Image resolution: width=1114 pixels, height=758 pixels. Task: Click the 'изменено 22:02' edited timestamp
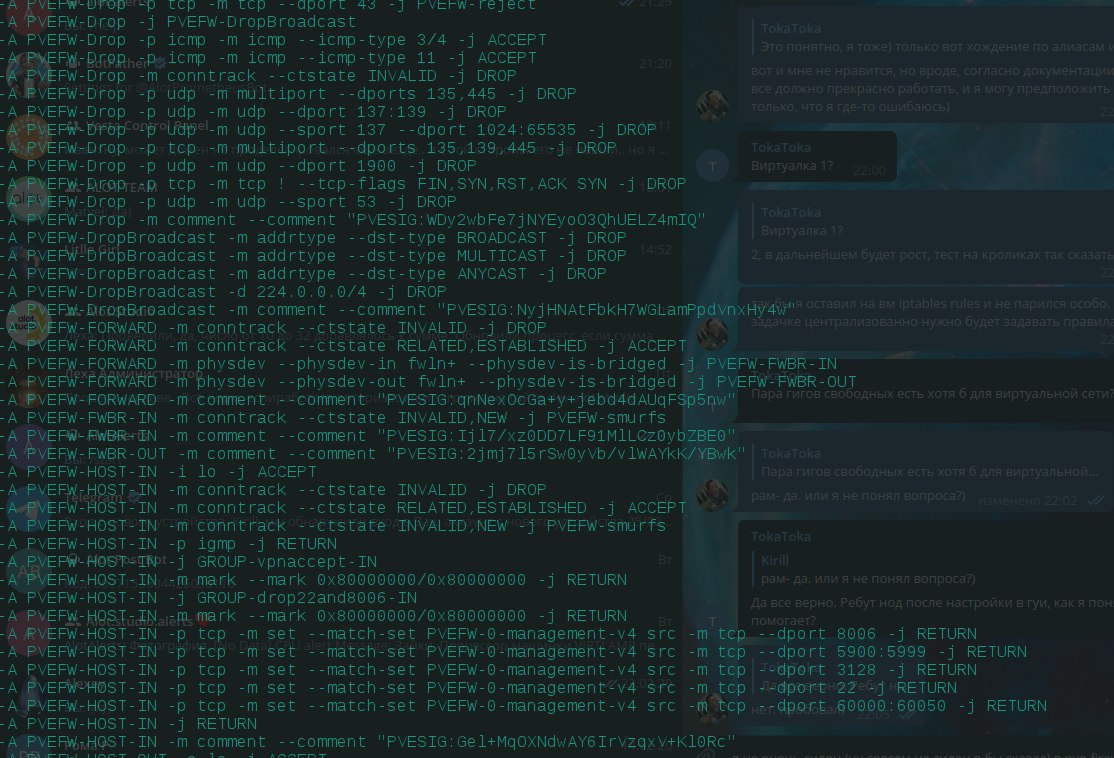click(x=1027, y=500)
